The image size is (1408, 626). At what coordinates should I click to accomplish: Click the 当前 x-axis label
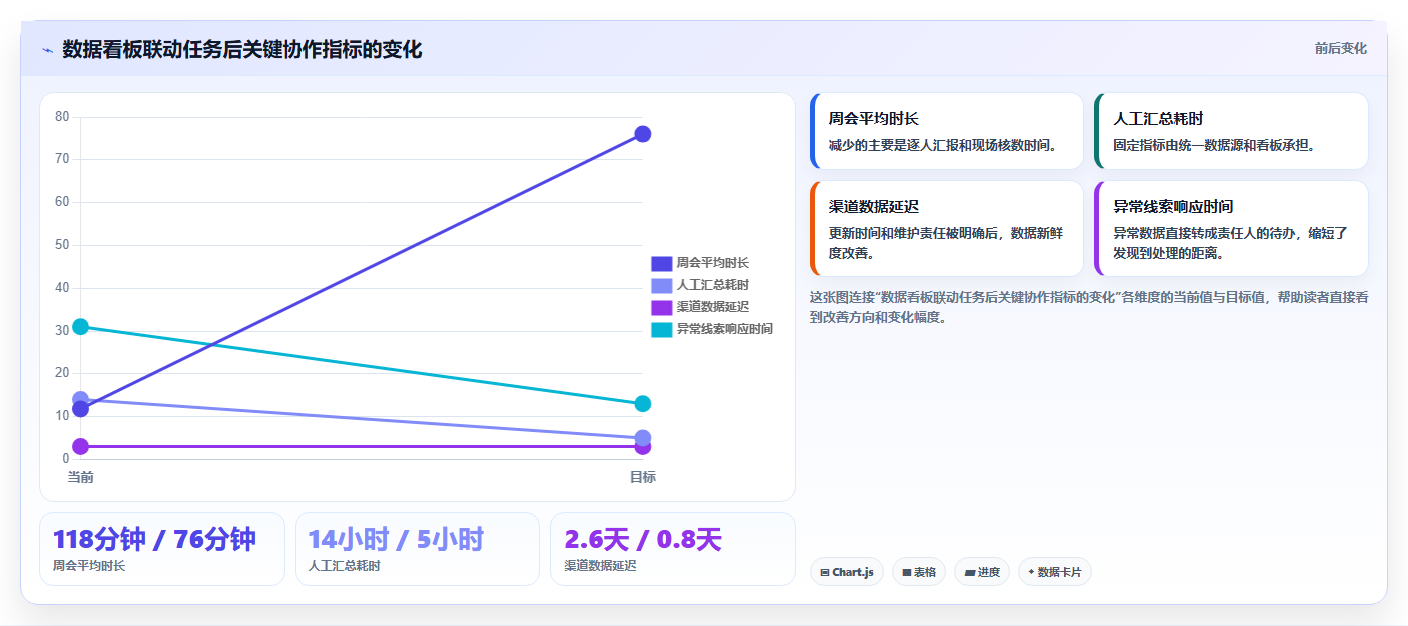tap(81, 478)
